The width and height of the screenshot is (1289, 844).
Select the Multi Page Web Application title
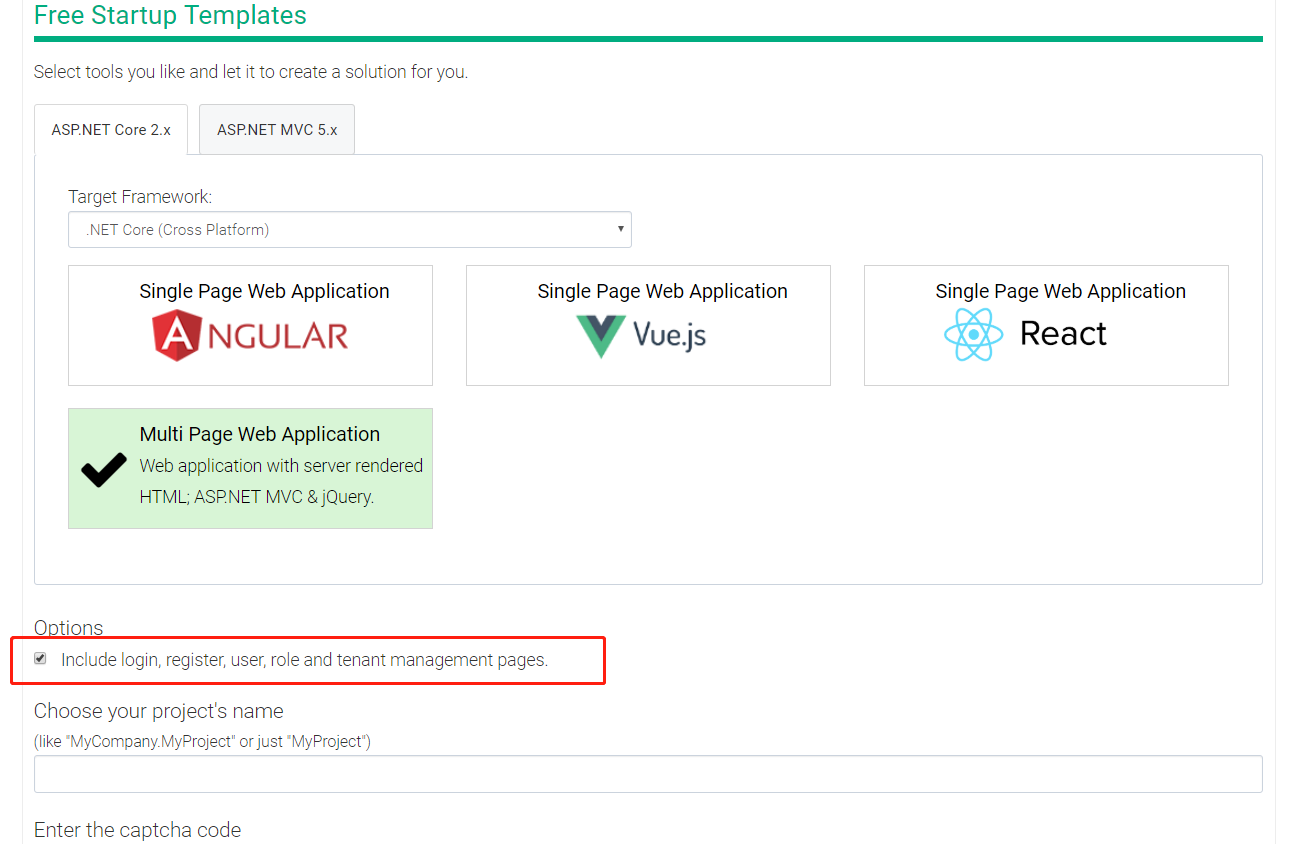tap(260, 434)
